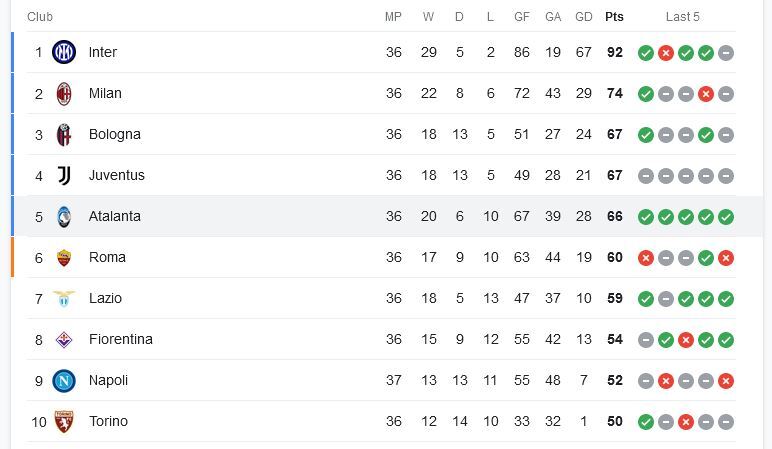Click the Inter club crest icon

64,52
